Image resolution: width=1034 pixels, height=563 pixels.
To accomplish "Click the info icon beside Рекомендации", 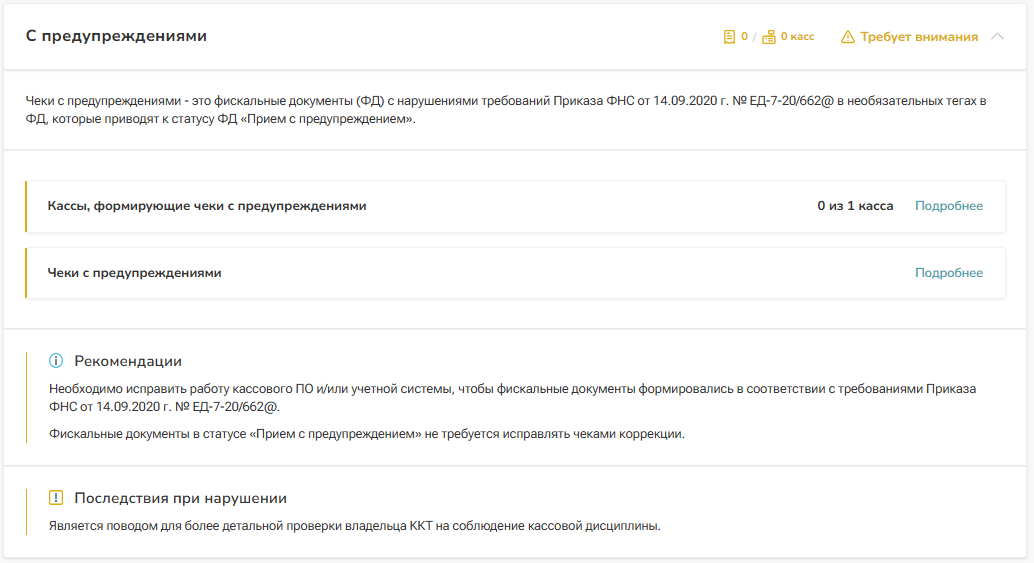I will 56,361.
